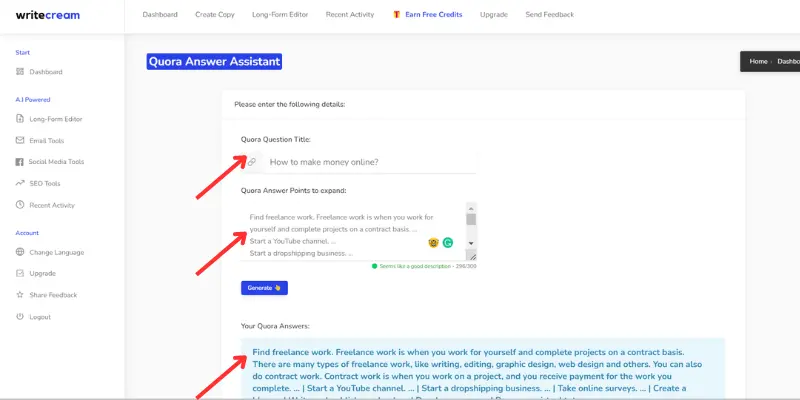
Task: Open Send Feedback in top navigation
Action: (549, 15)
